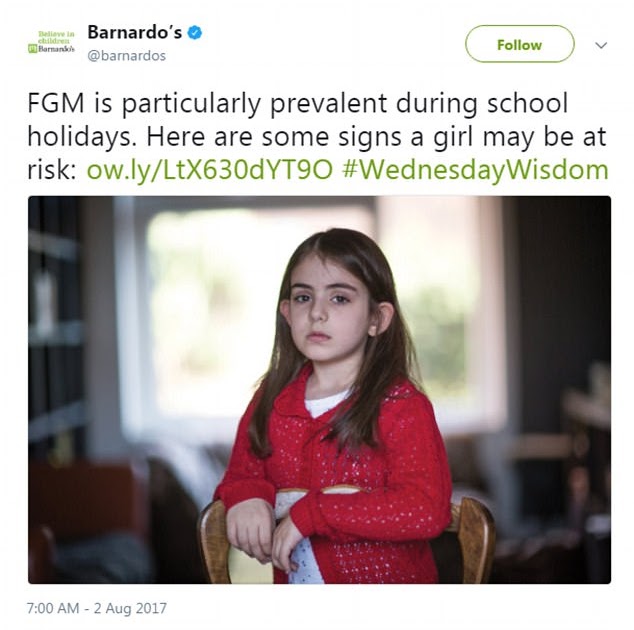This screenshot has height=630, width=634.
Task: Click the small green square Barnardo's logo icon
Action: click(32, 49)
